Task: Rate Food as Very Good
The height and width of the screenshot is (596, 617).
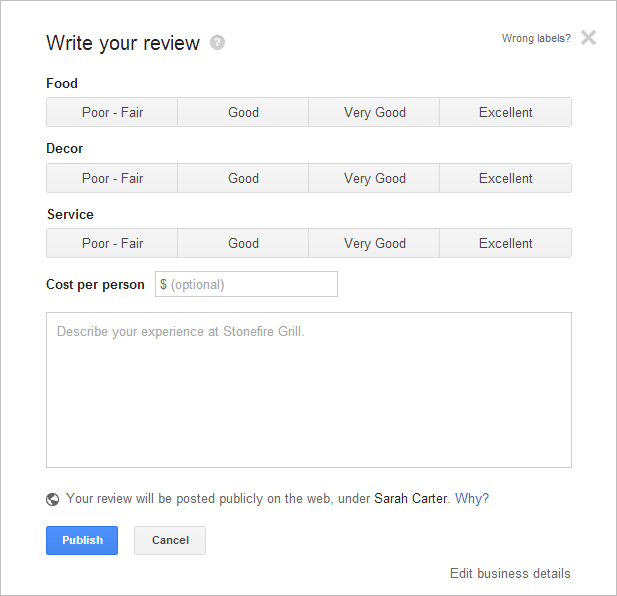Action: click(x=374, y=112)
